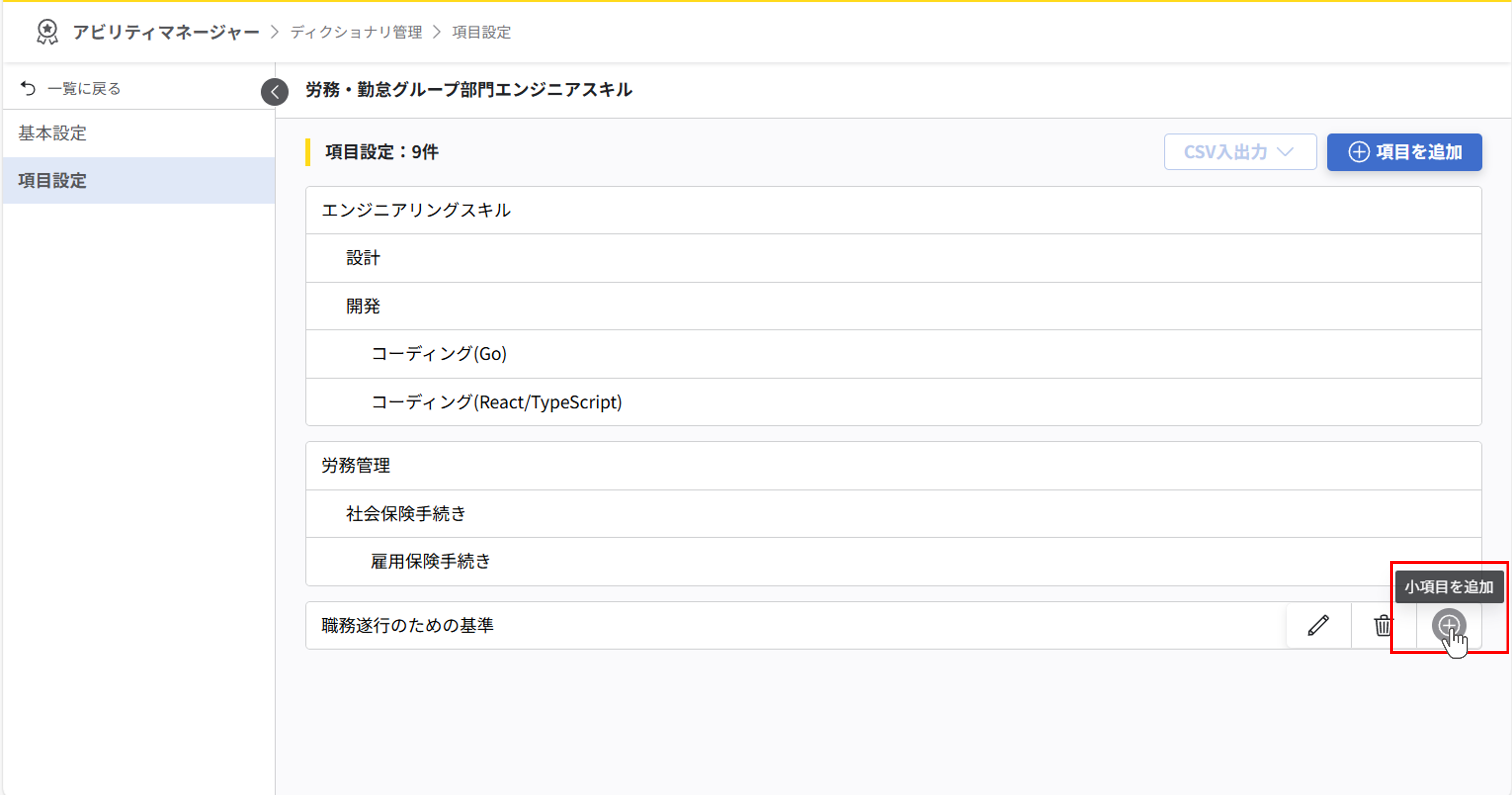
Task: Click the pencil edit icon for 職務遂行のための基準
Action: tap(1318, 625)
